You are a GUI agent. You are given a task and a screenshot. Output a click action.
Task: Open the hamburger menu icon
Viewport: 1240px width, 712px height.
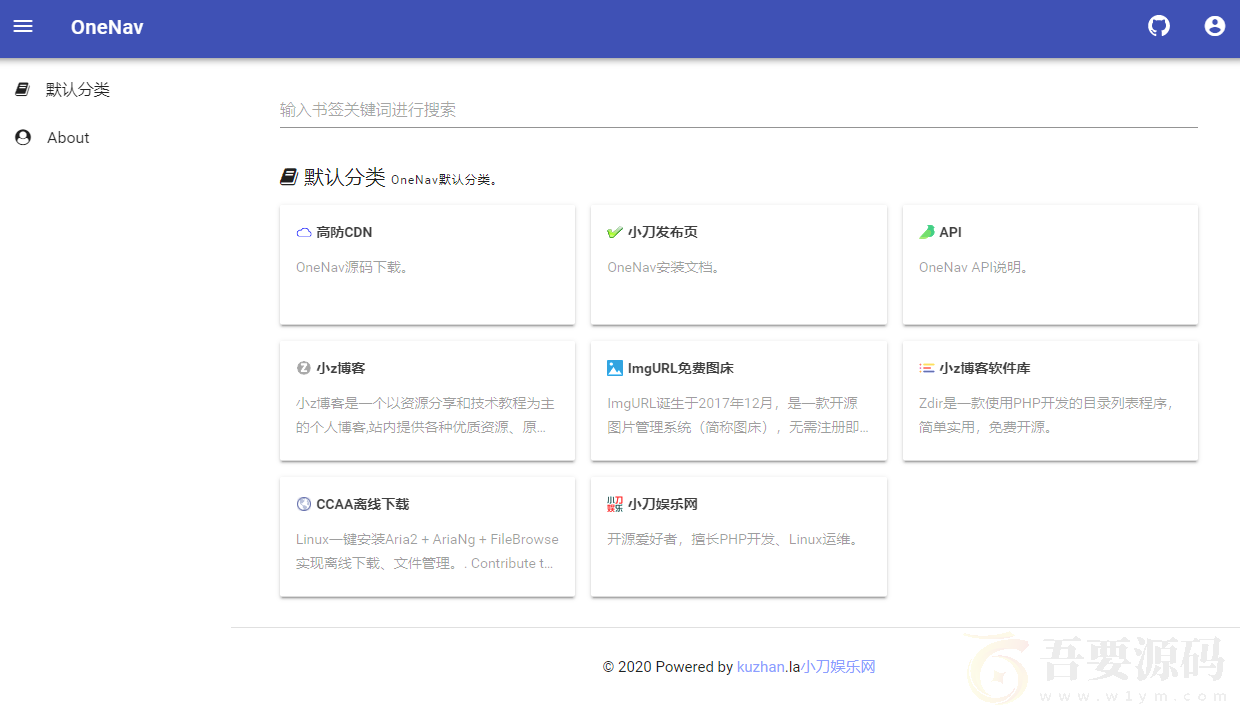[23, 26]
